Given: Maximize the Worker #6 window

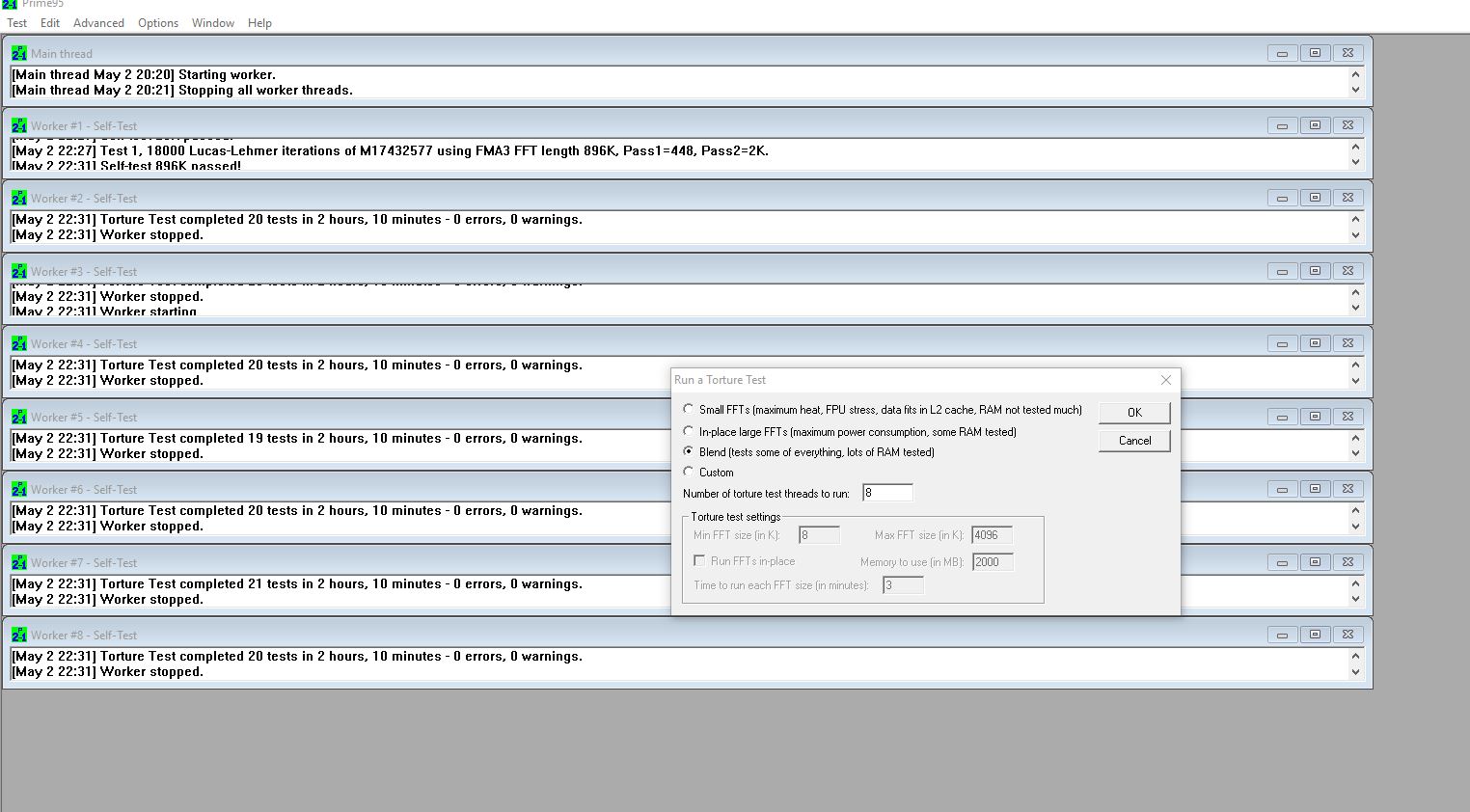Looking at the screenshot, I should [x=1315, y=489].
